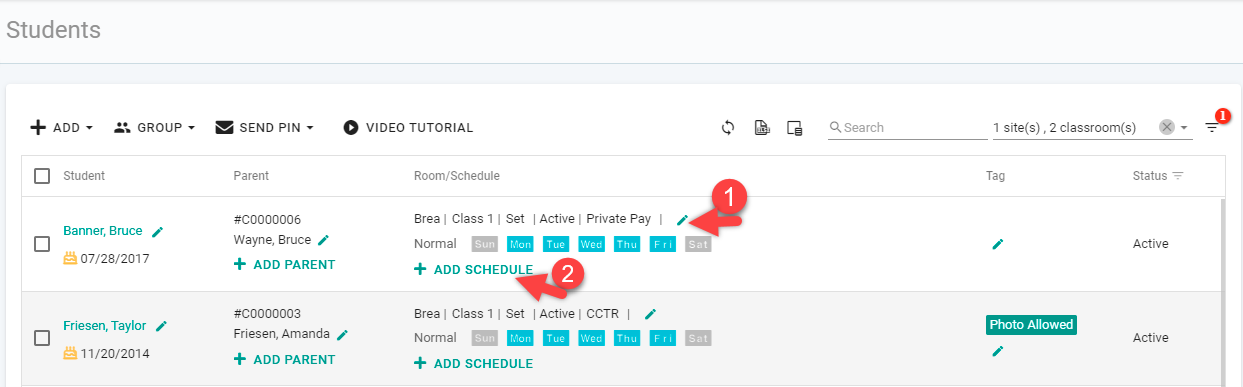Screen dimensions: 1243x387
Task: Expand the site and classroom selector arrow
Action: coord(1185,128)
